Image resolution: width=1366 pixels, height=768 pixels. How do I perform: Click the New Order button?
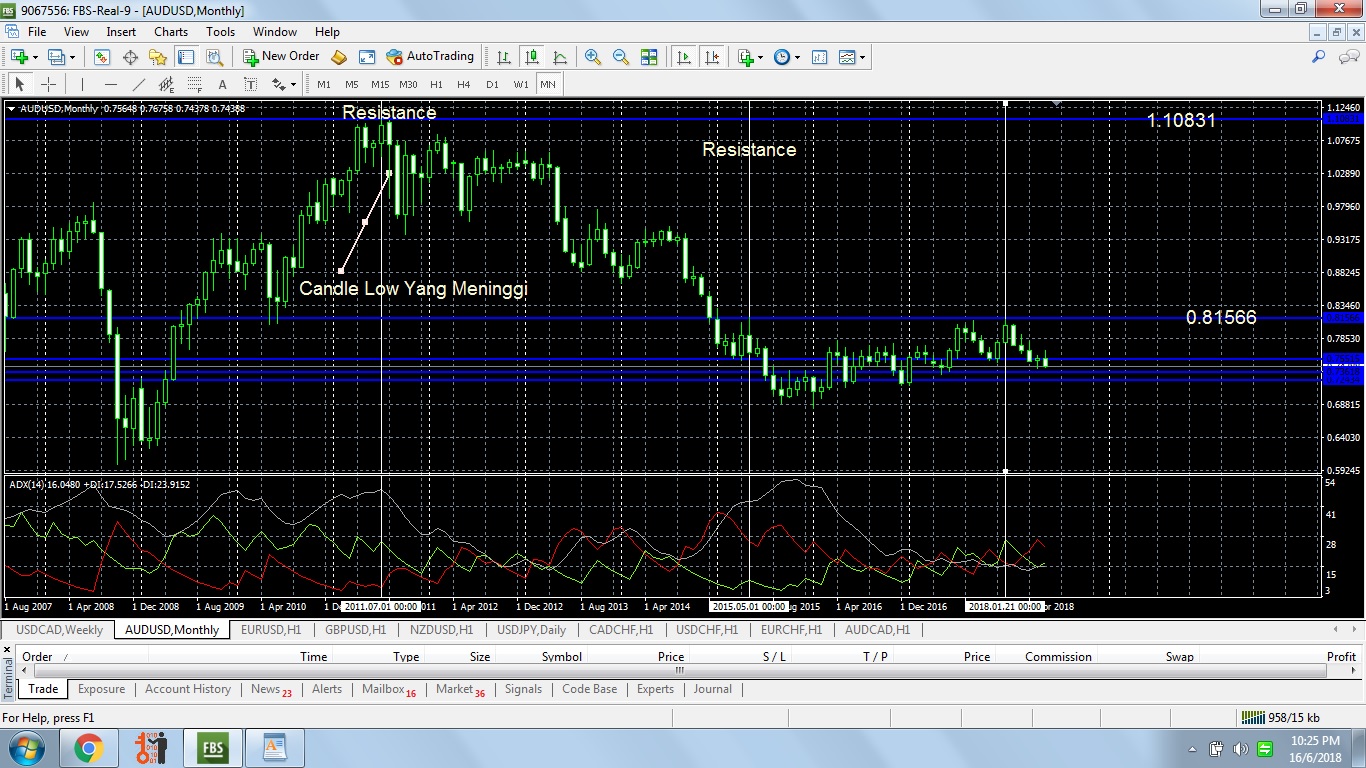coord(281,57)
